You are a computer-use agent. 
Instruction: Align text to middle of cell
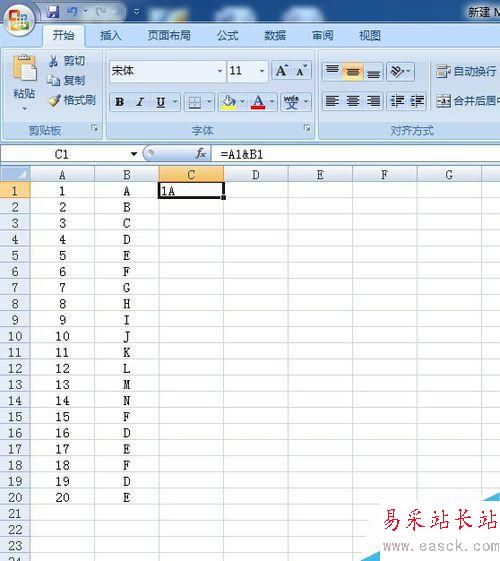point(353,71)
